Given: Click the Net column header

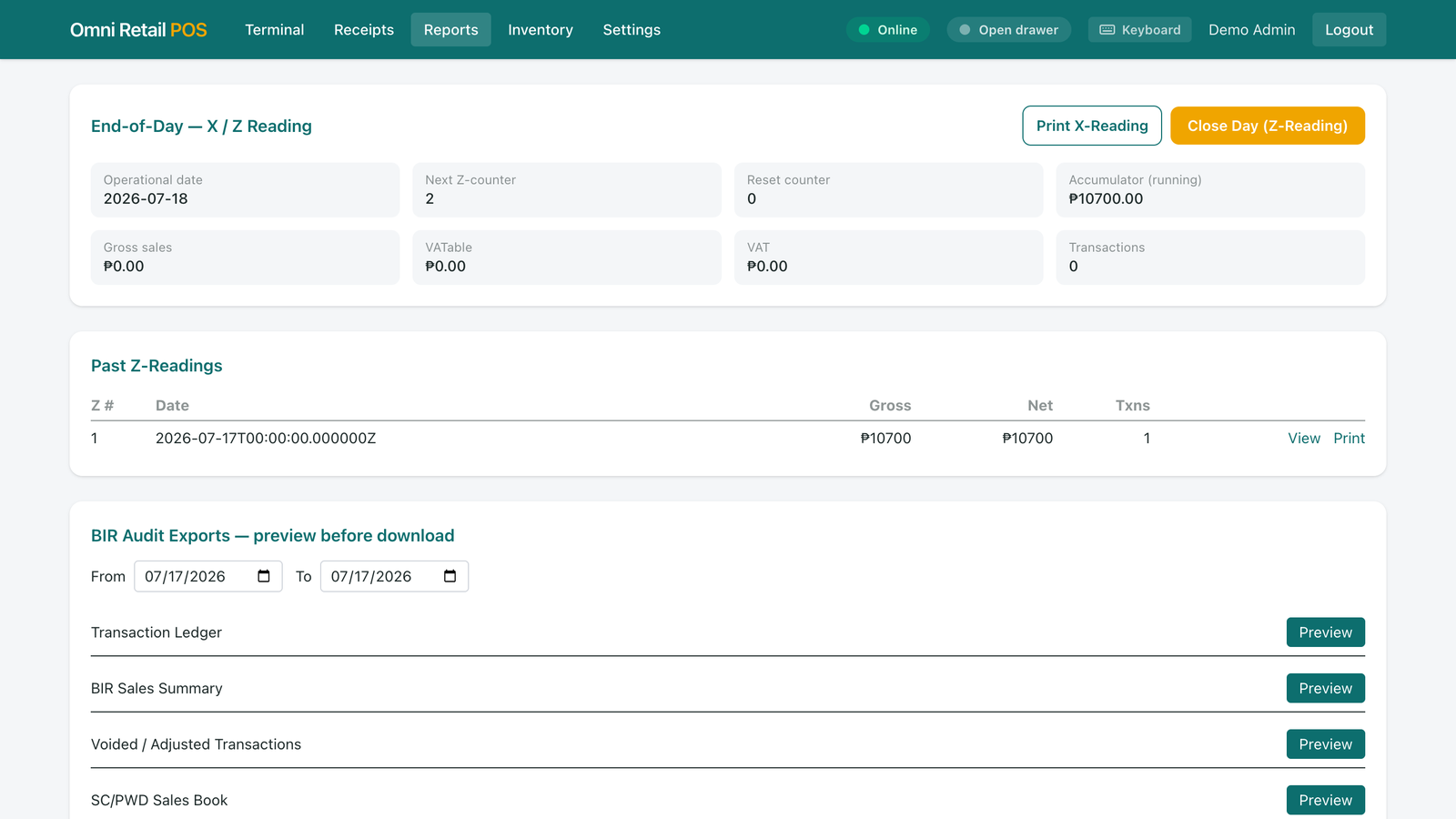Looking at the screenshot, I should click(x=1040, y=406).
